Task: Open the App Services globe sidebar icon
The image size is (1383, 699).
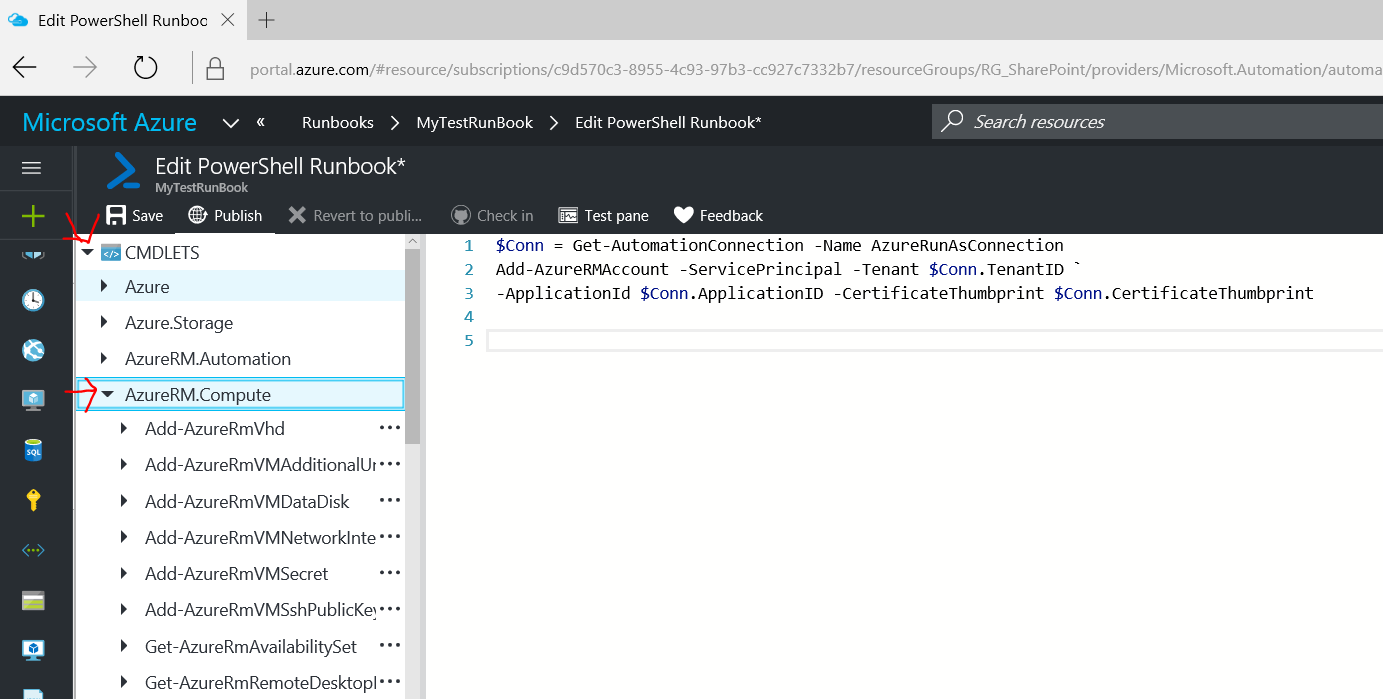Action: tap(33, 350)
